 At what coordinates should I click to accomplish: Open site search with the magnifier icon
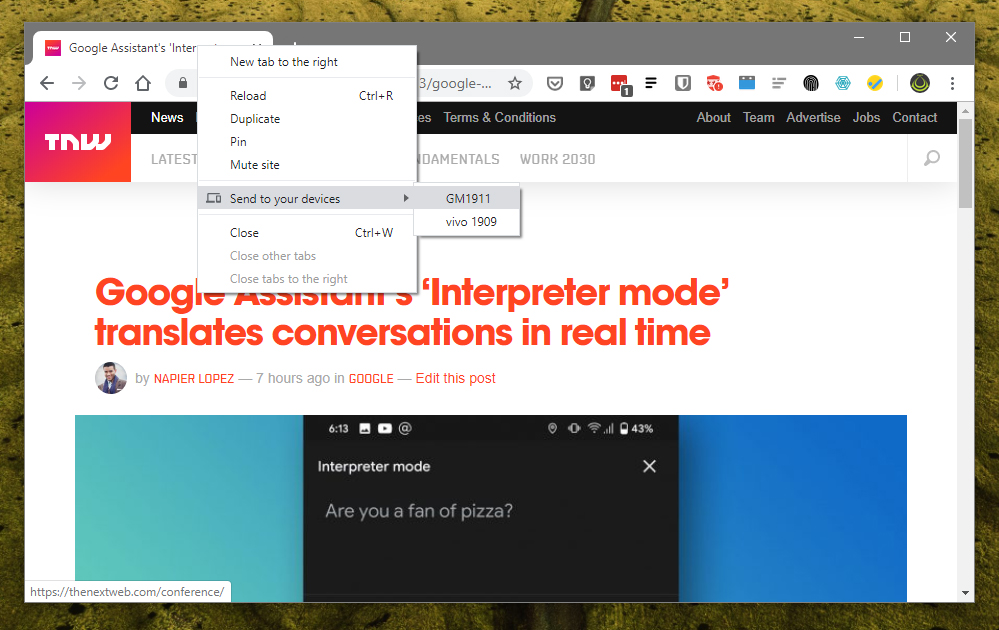coord(932,158)
